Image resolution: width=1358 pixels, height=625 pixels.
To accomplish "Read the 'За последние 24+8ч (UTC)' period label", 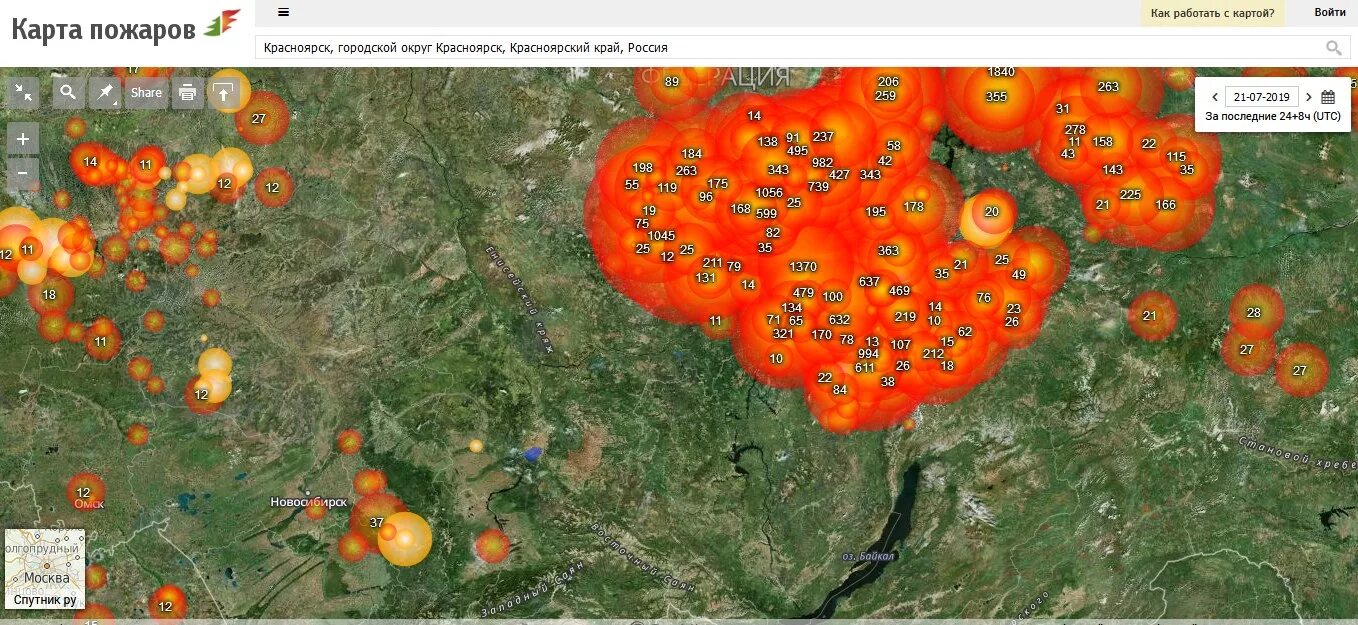I will pos(1272,116).
